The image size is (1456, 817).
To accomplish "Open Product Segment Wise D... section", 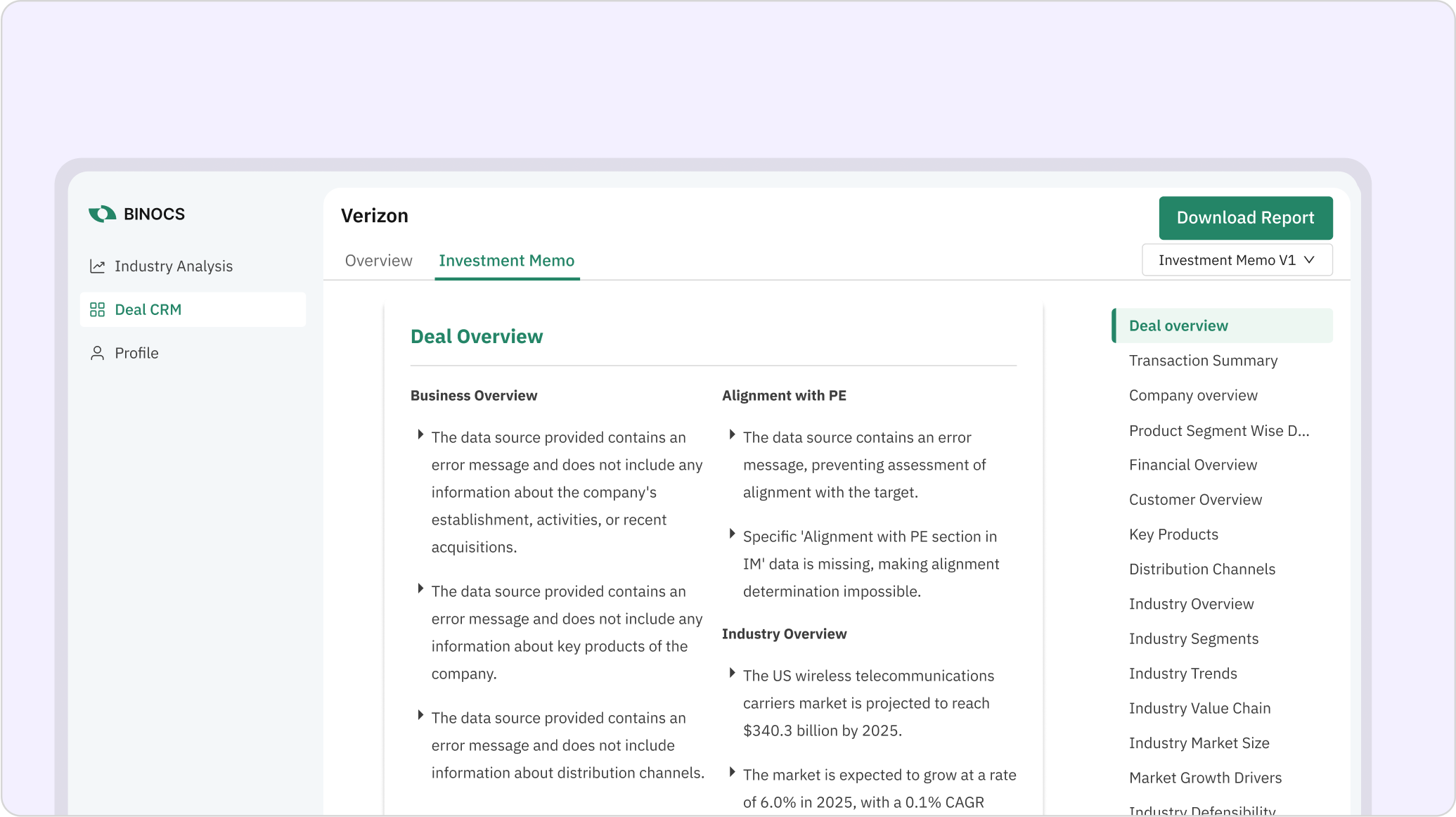I will pyautogui.click(x=1219, y=431).
